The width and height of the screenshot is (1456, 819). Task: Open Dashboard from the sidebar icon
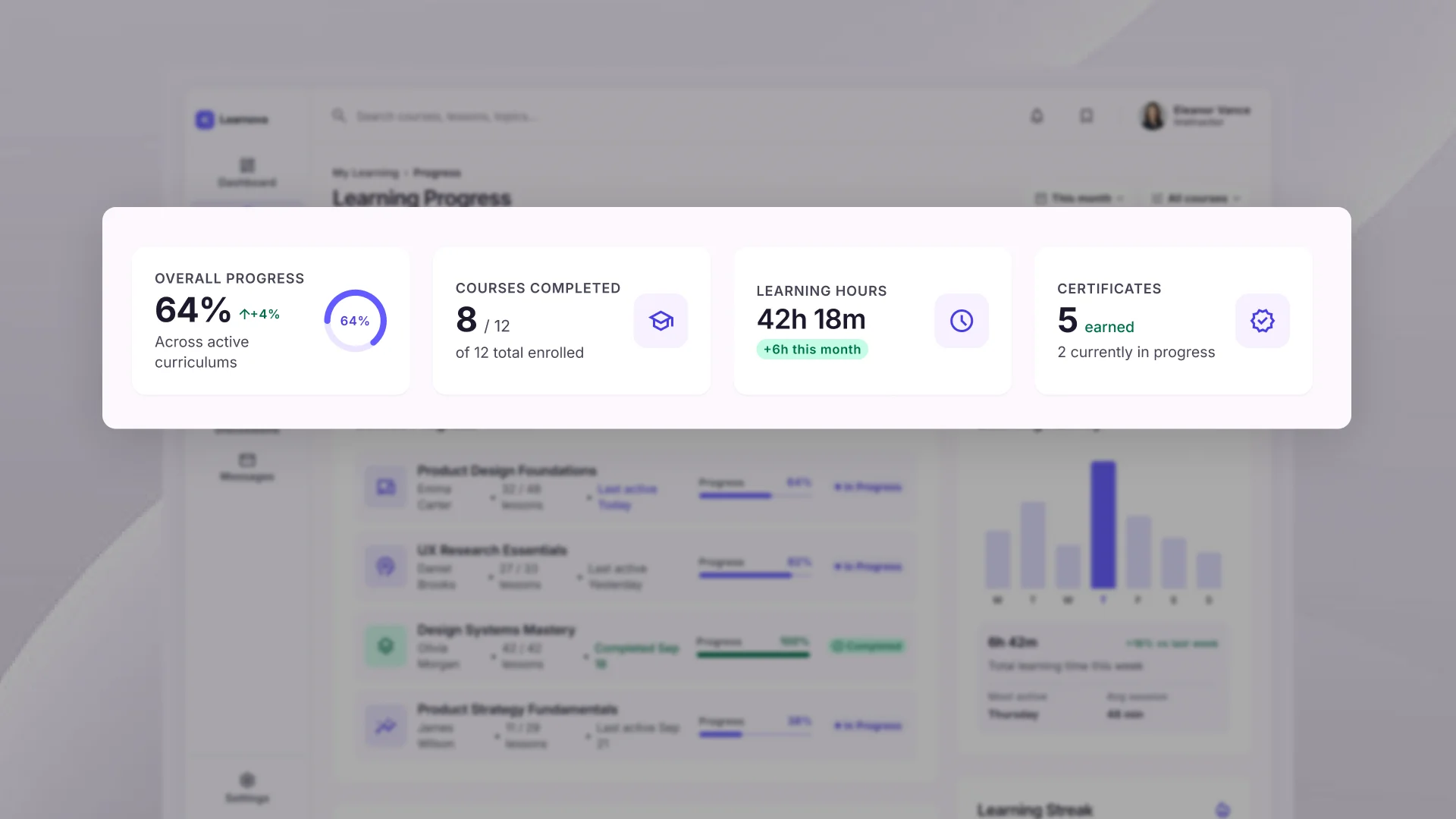pos(247,172)
